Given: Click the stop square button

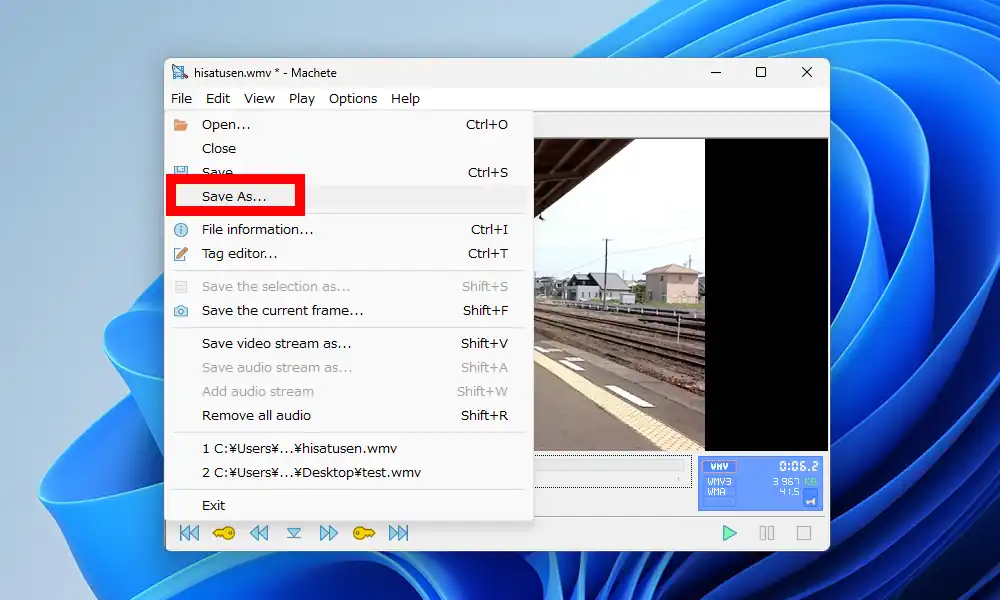Looking at the screenshot, I should [803, 533].
